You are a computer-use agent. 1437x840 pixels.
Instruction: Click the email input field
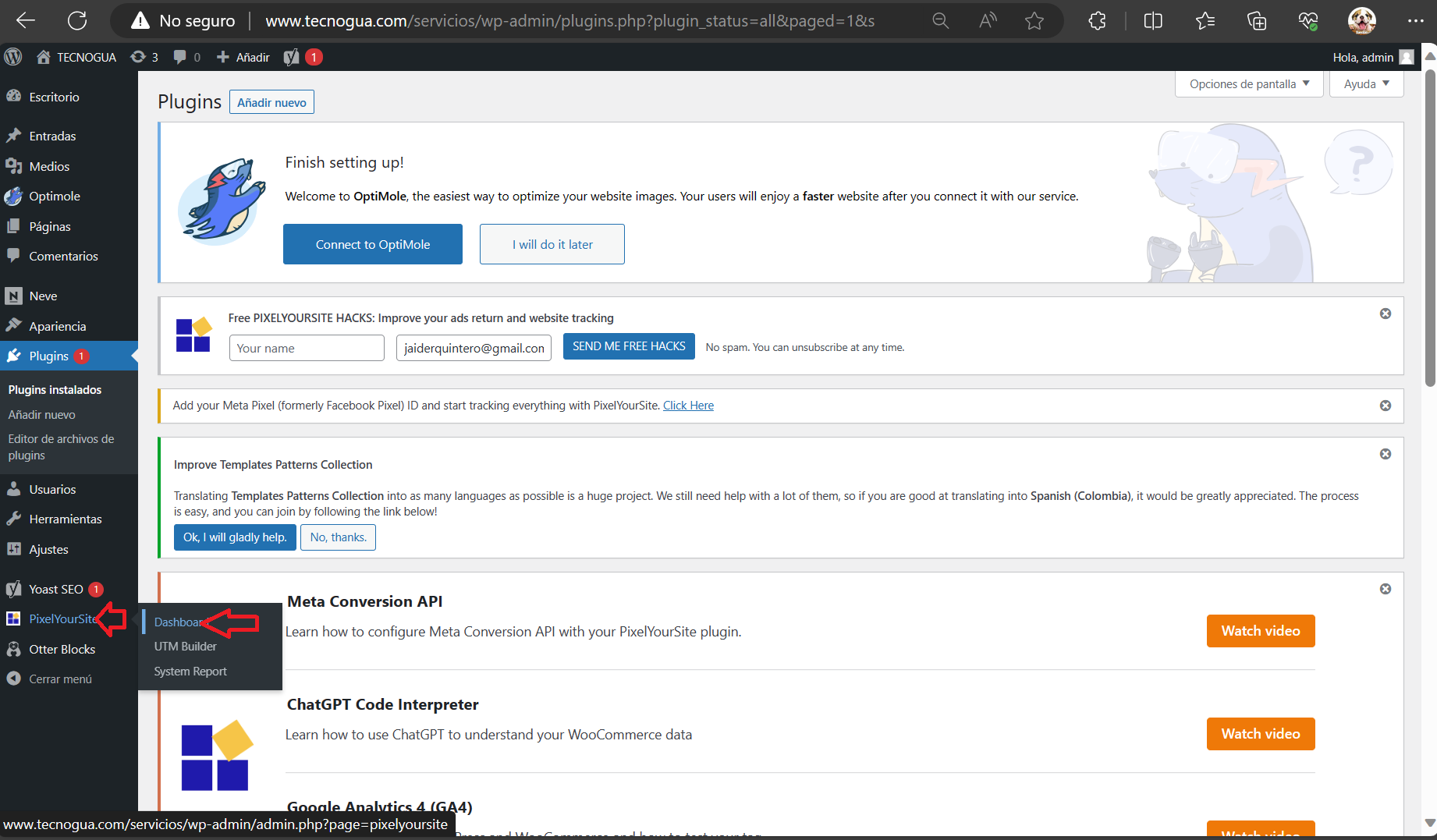tap(474, 348)
